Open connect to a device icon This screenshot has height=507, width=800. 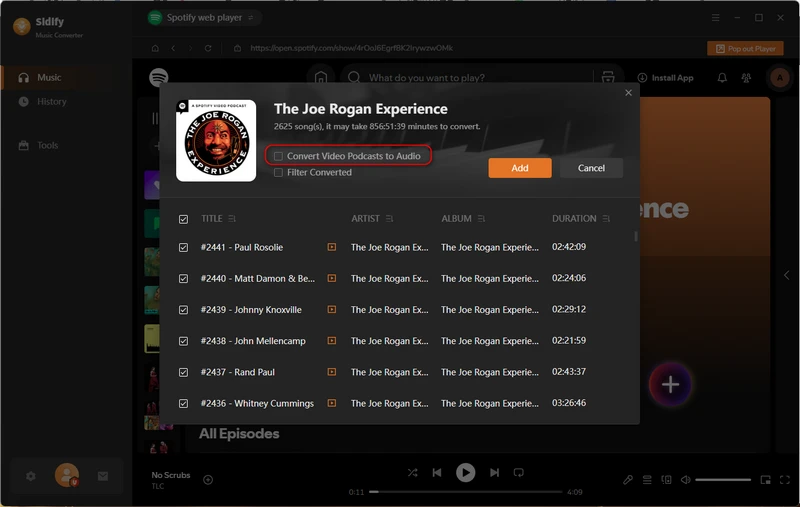pos(666,479)
